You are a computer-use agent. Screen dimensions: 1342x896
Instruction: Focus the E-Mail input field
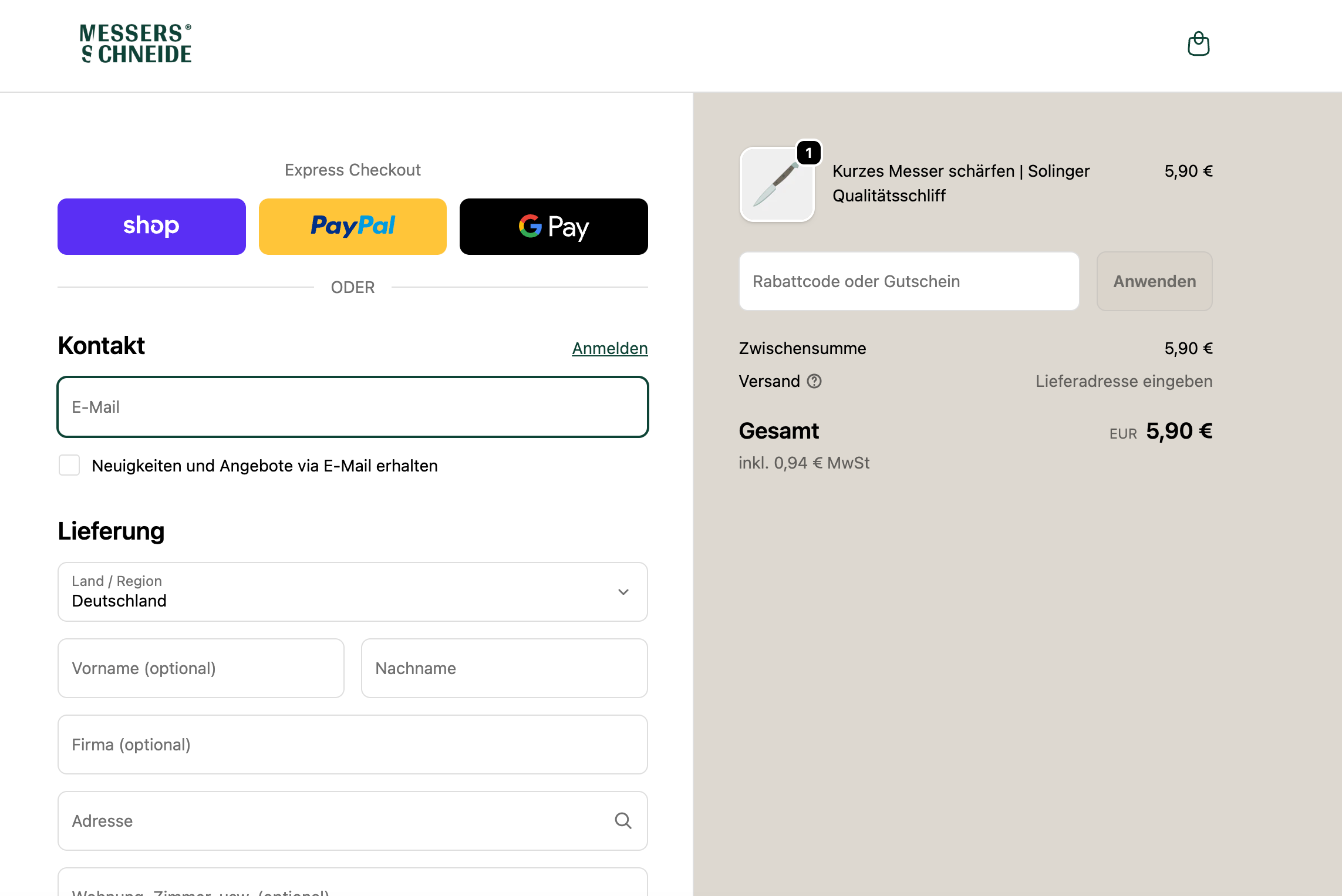click(x=353, y=407)
